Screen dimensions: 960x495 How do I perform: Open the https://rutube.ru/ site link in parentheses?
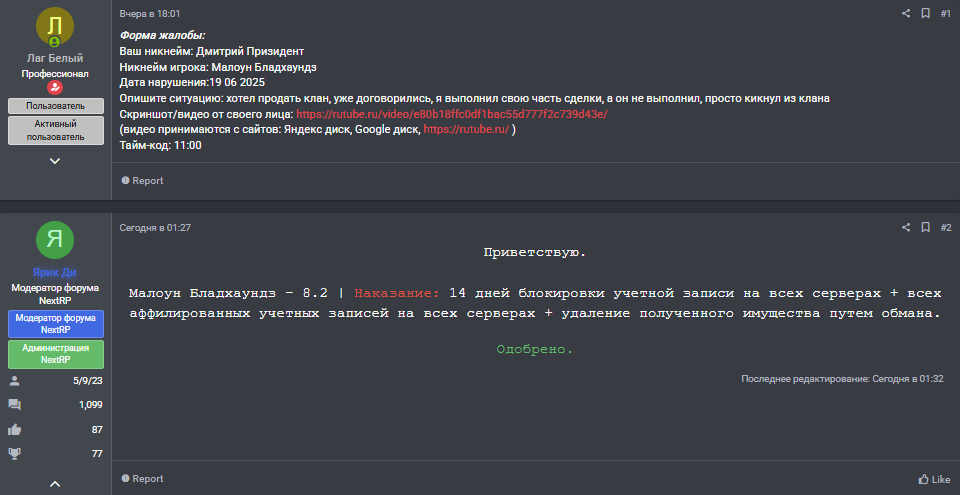tap(466, 129)
